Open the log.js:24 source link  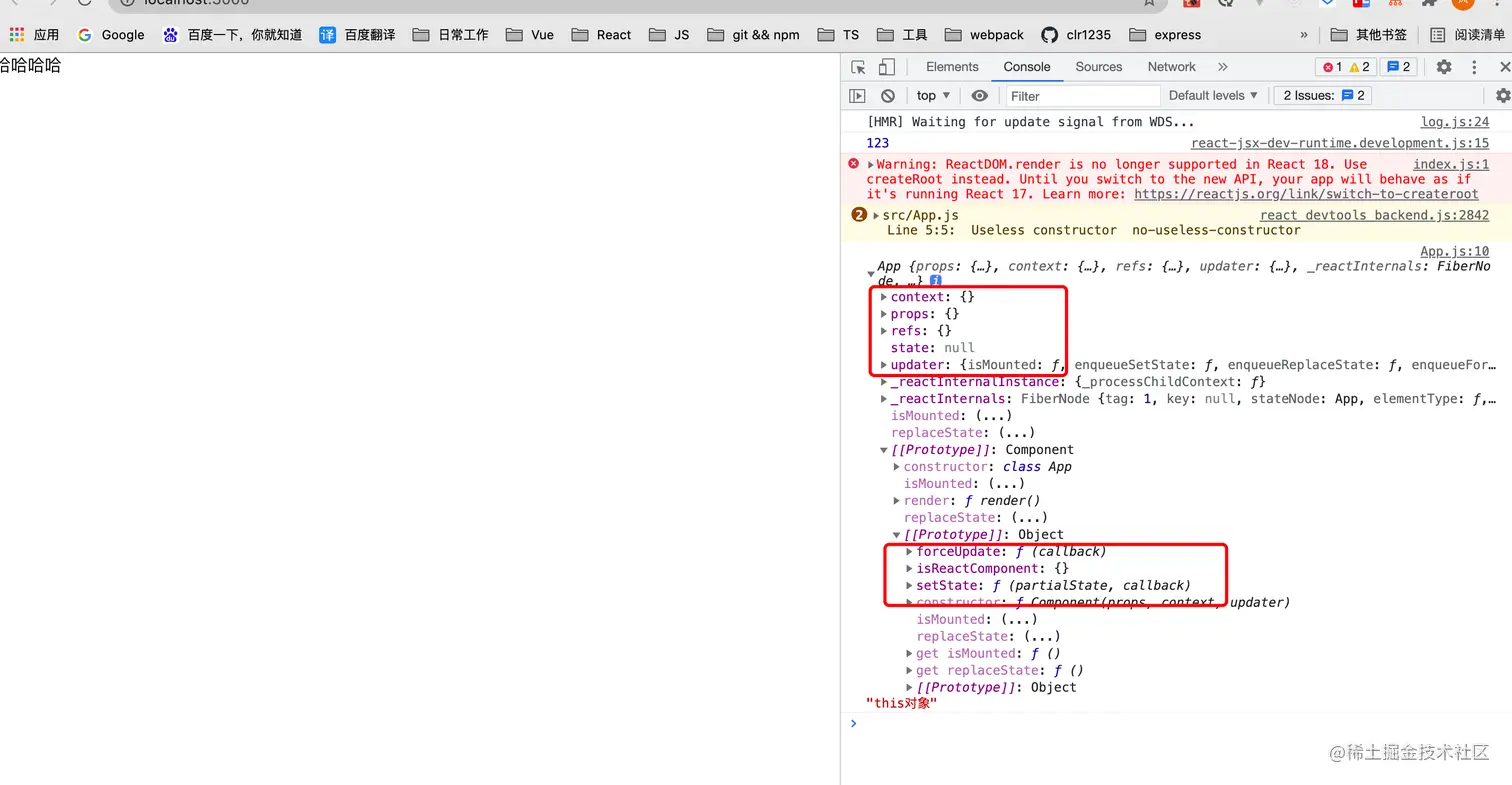(1455, 122)
